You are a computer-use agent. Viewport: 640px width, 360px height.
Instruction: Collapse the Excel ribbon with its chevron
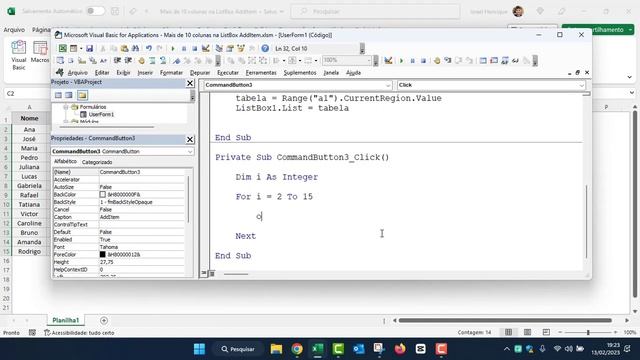[629, 77]
